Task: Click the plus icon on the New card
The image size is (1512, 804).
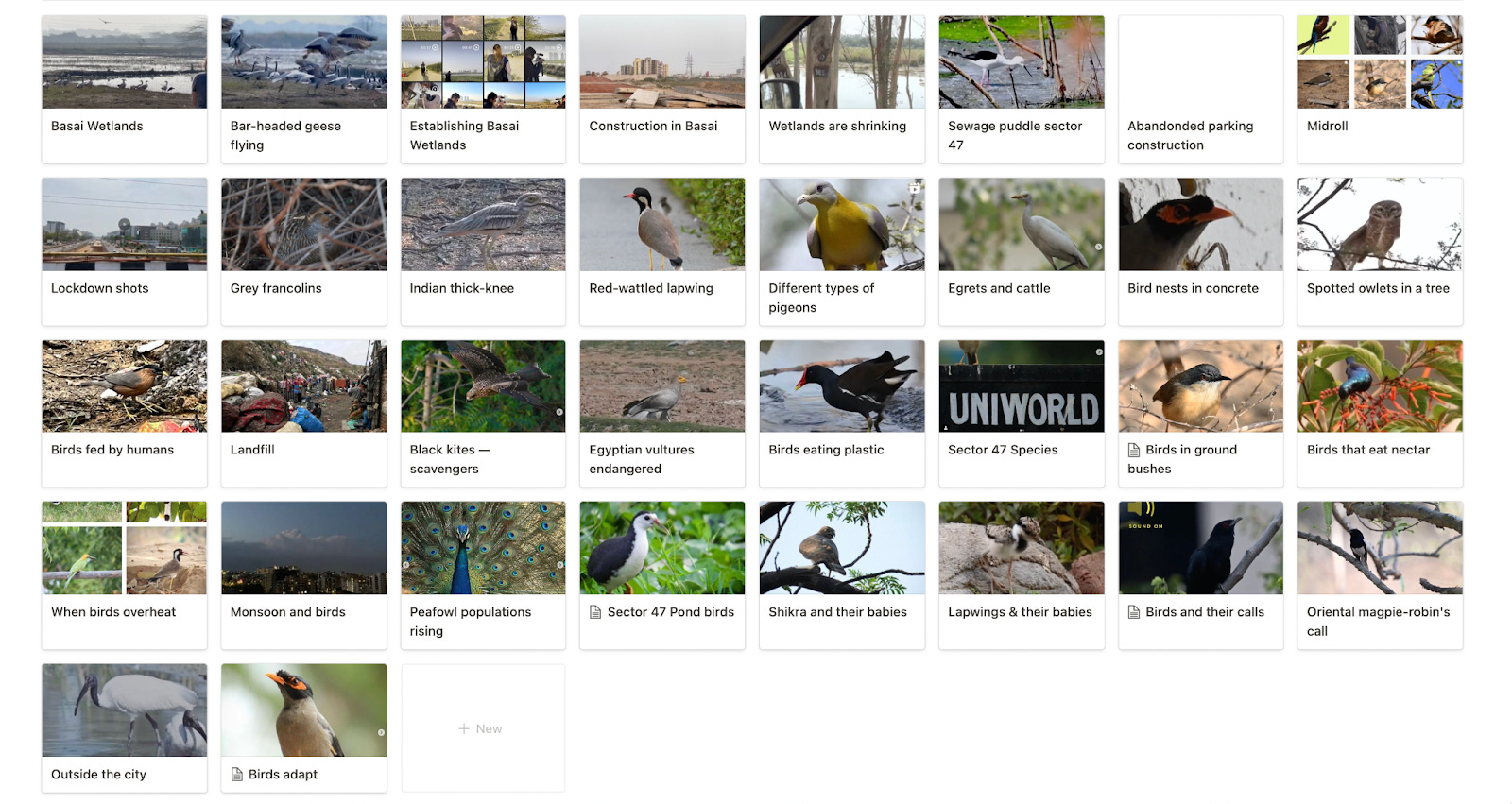Action: click(x=464, y=728)
